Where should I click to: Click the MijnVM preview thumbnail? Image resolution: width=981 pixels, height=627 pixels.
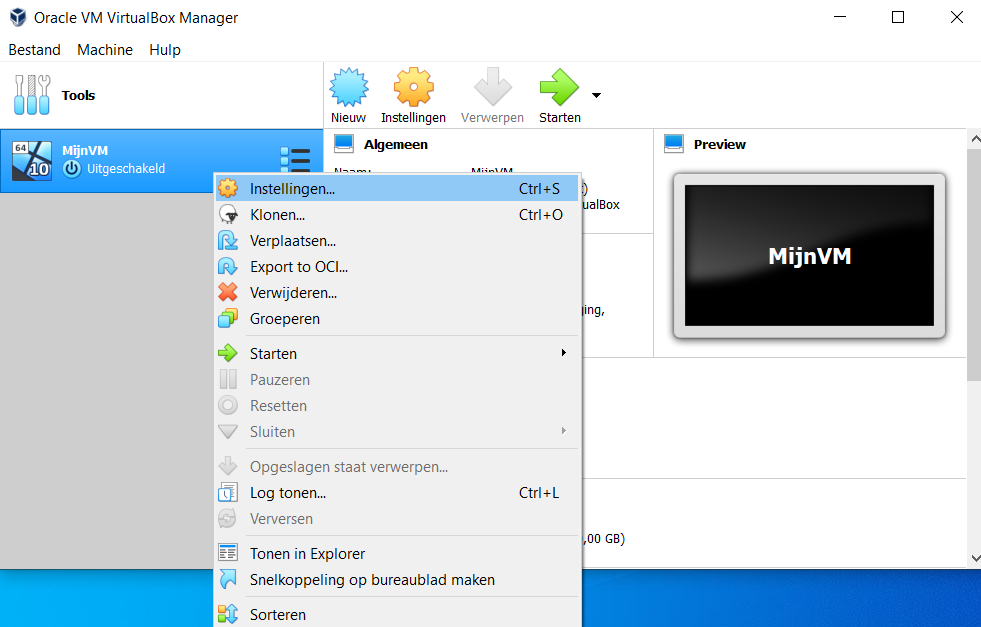pos(809,256)
